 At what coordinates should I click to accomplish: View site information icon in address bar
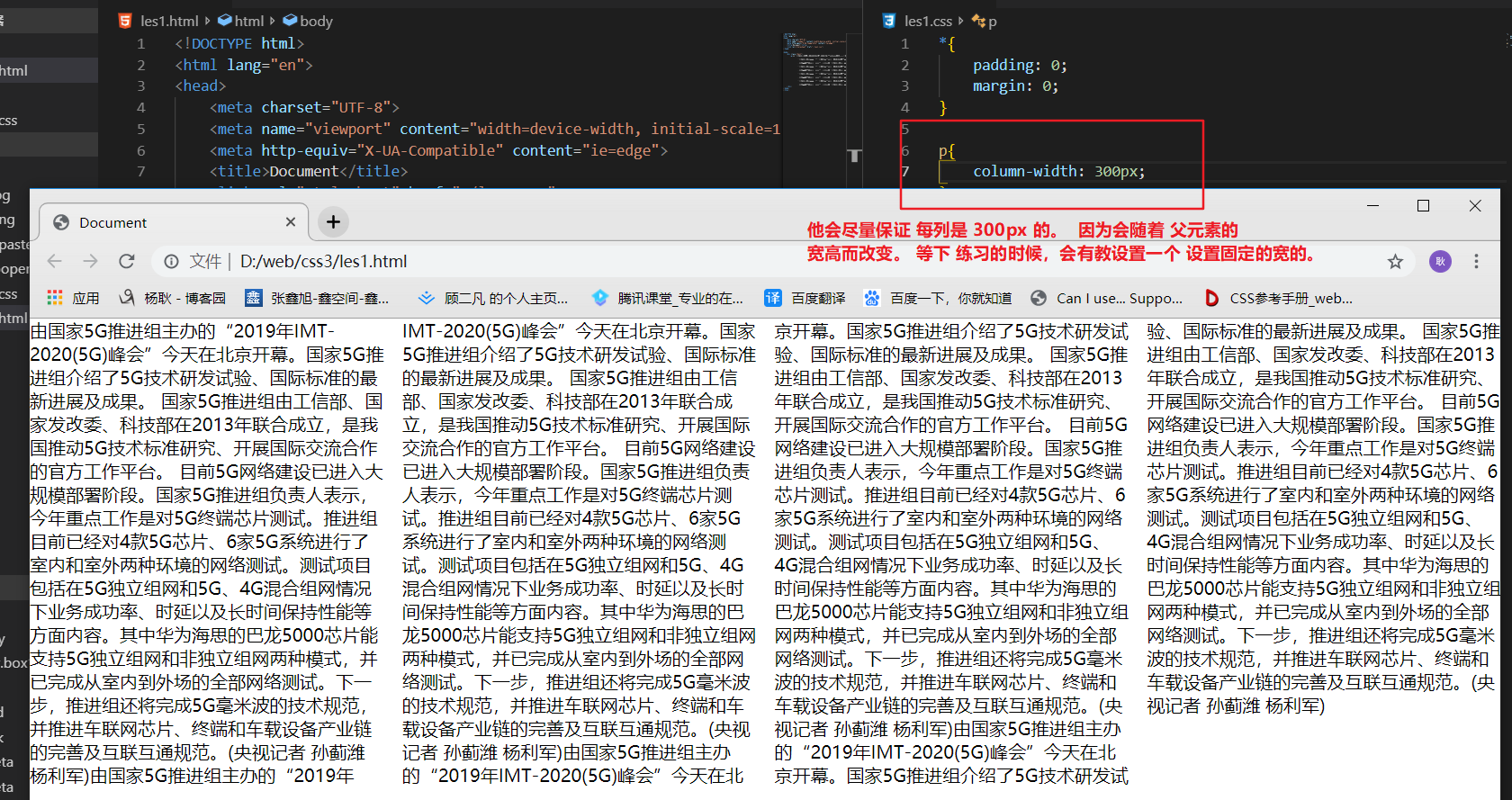pyautogui.click(x=171, y=262)
